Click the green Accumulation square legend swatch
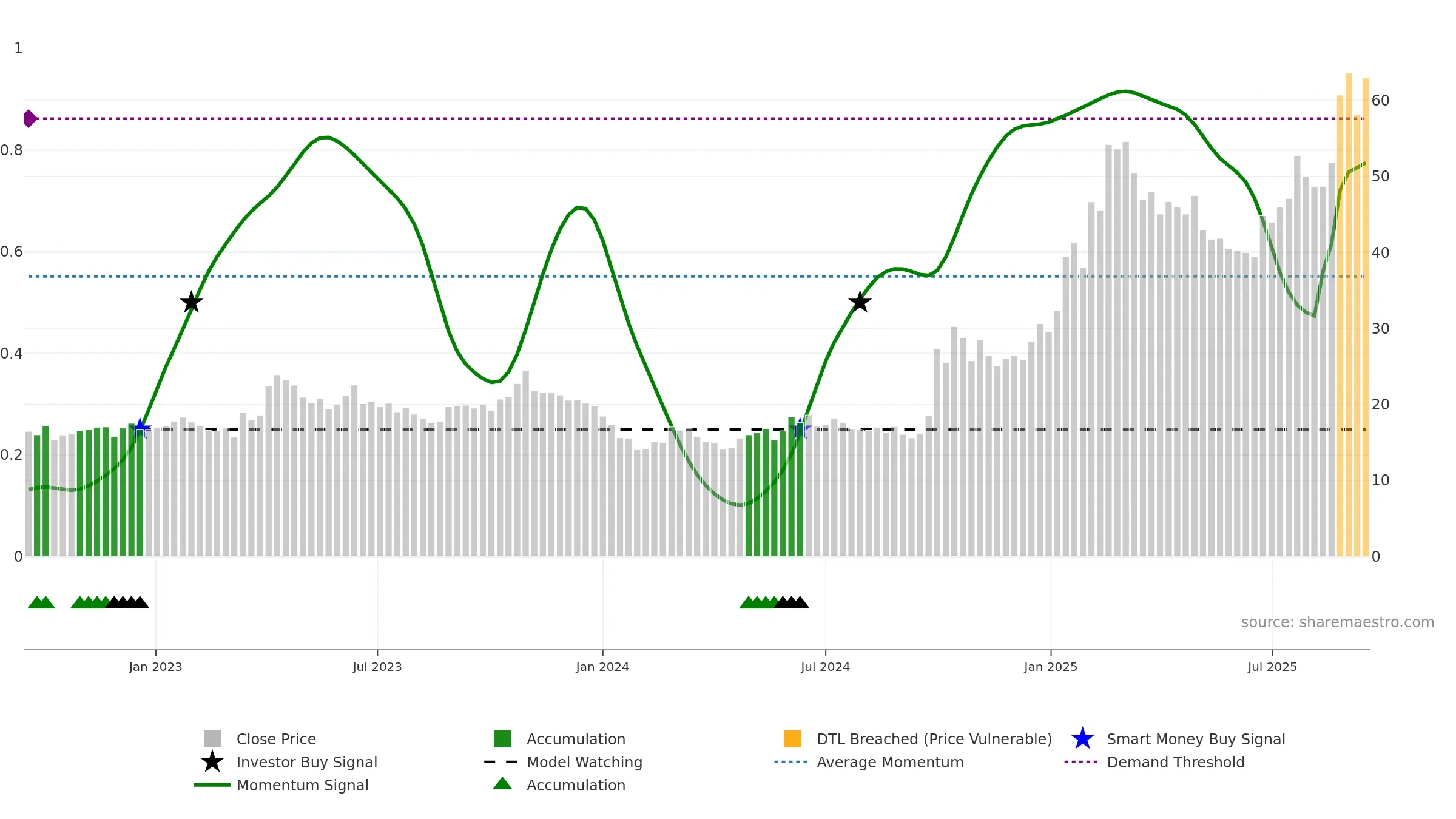Screen dimensions: 1456x819 [502, 739]
